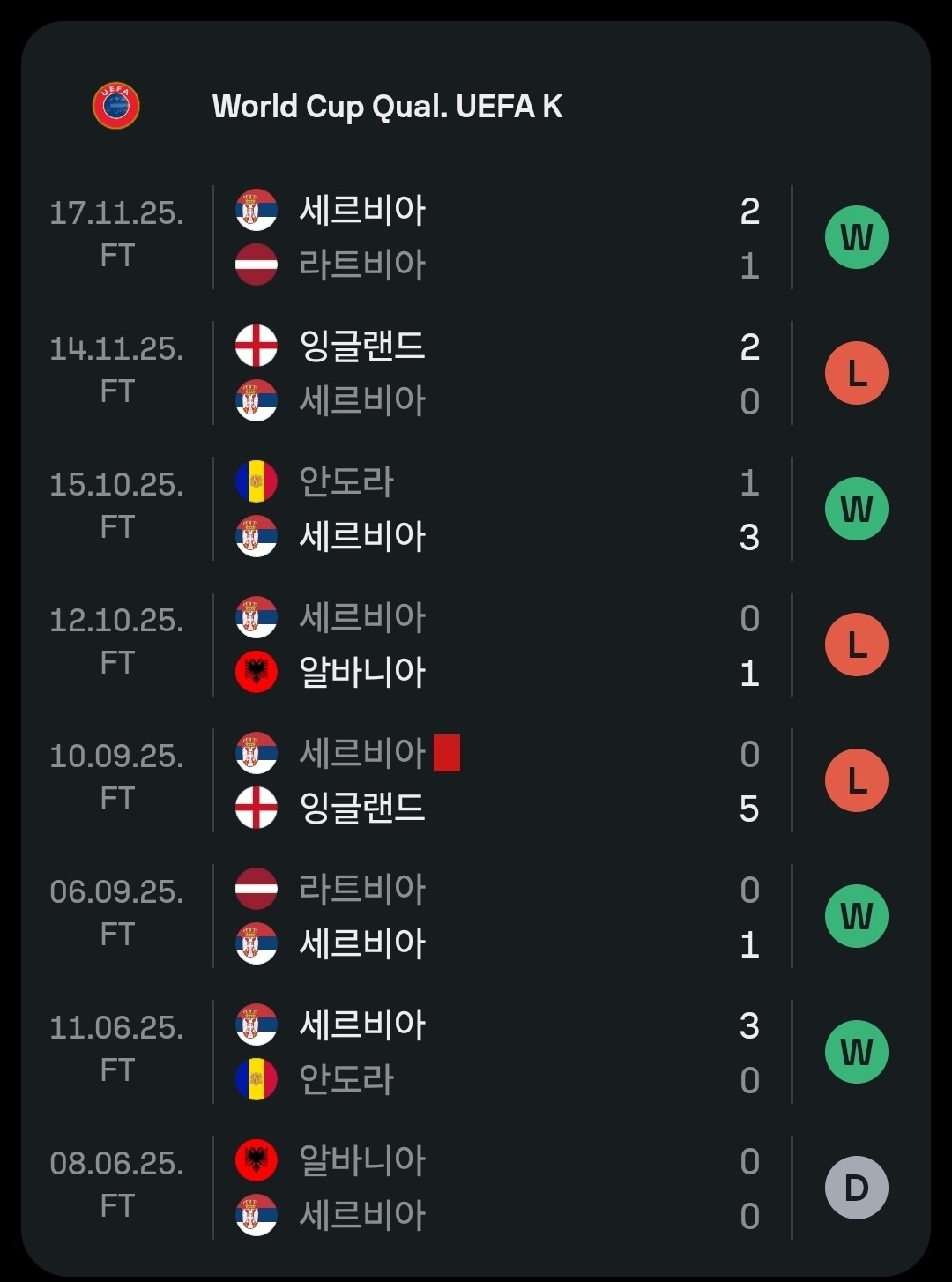
Task: Select Andorra flag in 15.10.25 match
Action: 257,481
